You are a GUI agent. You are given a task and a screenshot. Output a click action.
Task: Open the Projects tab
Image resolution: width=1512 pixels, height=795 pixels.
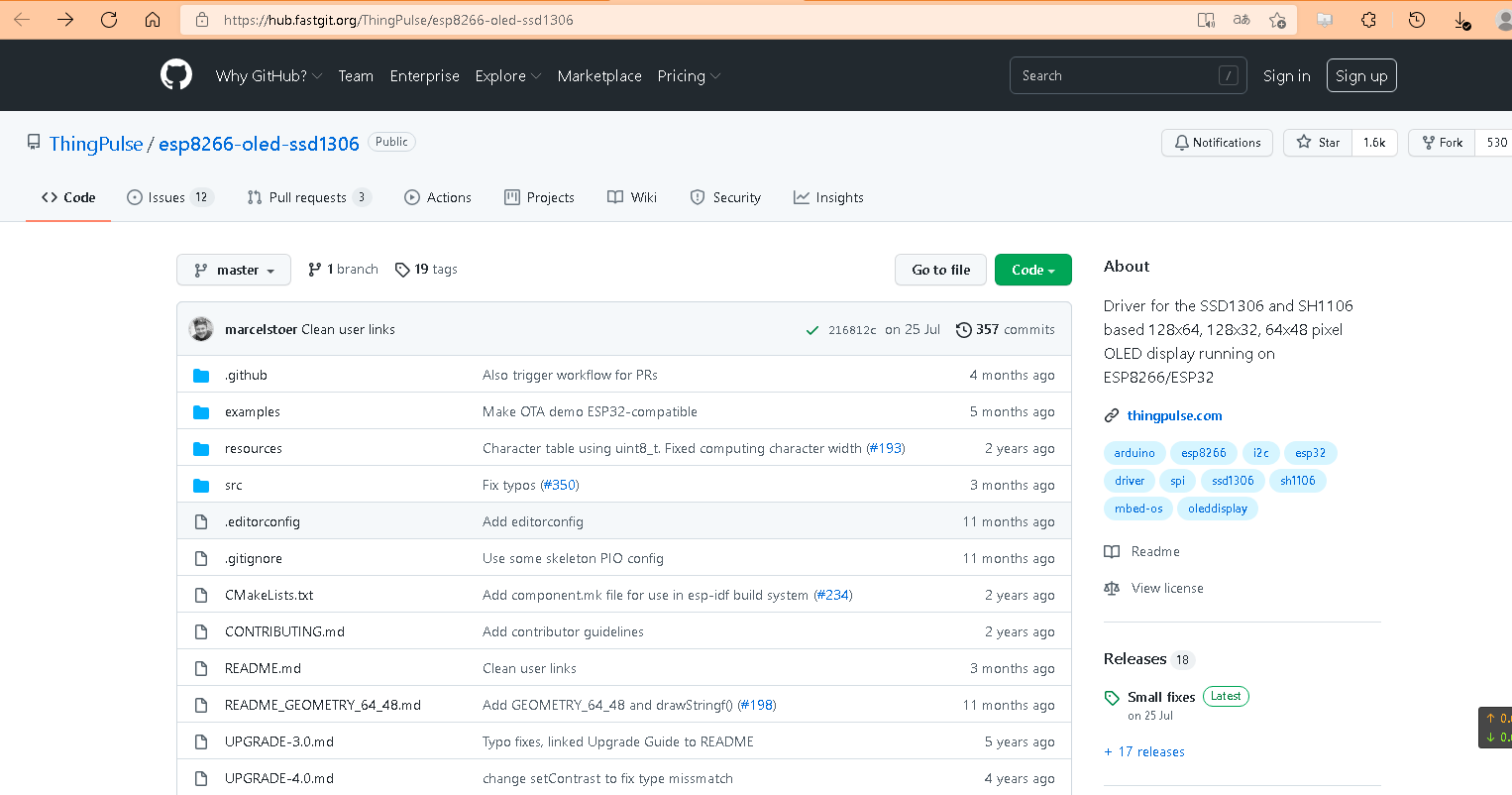tap(539, 197)
